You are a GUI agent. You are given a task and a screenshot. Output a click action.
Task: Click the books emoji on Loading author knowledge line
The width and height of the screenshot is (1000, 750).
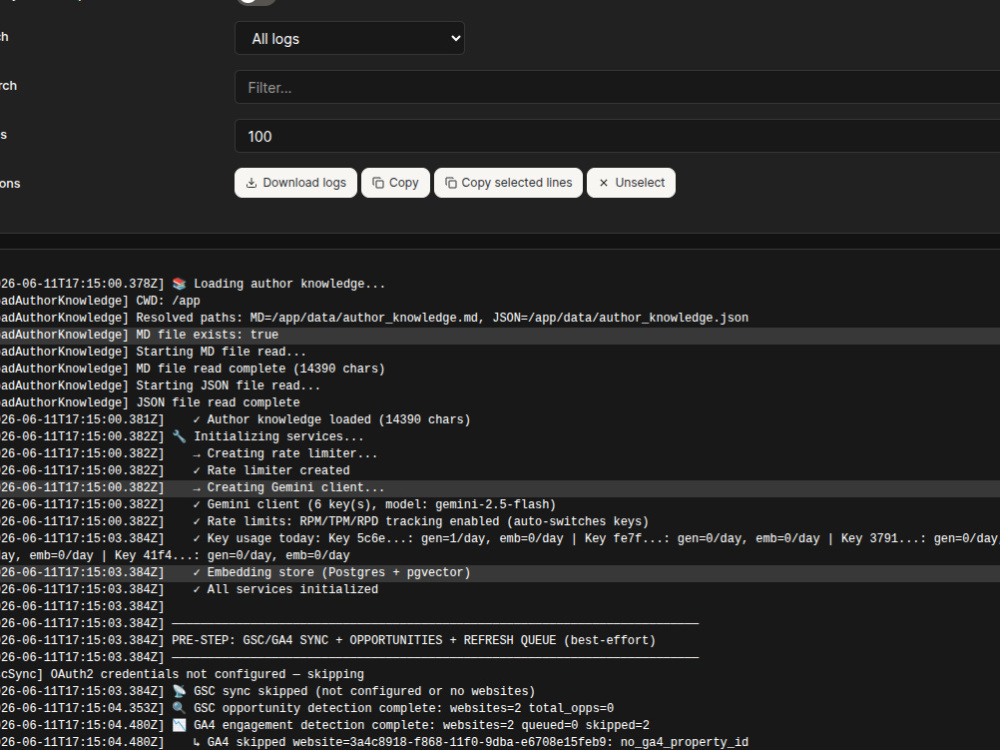click(179, 284)
